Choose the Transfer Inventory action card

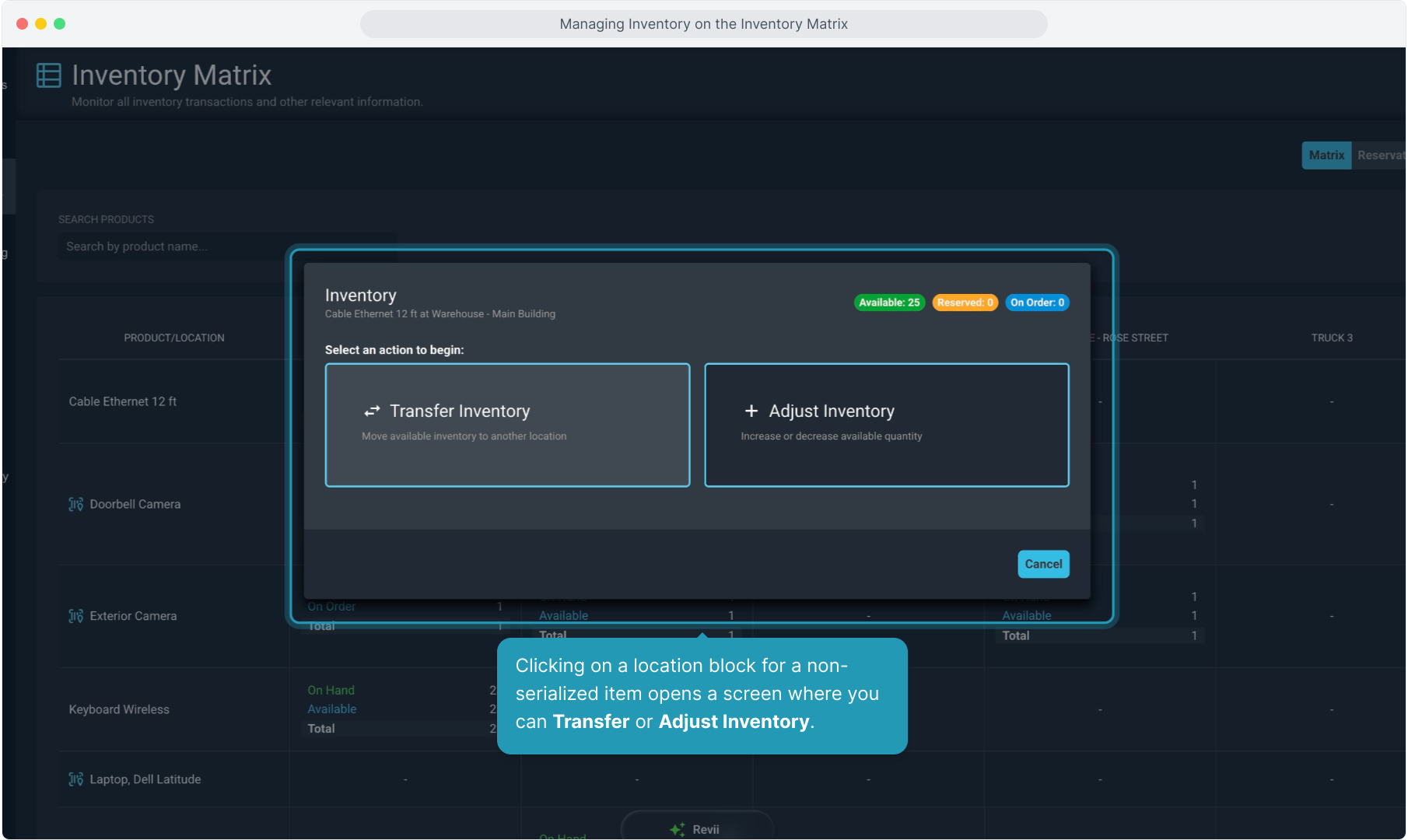(x=507, y=425)
